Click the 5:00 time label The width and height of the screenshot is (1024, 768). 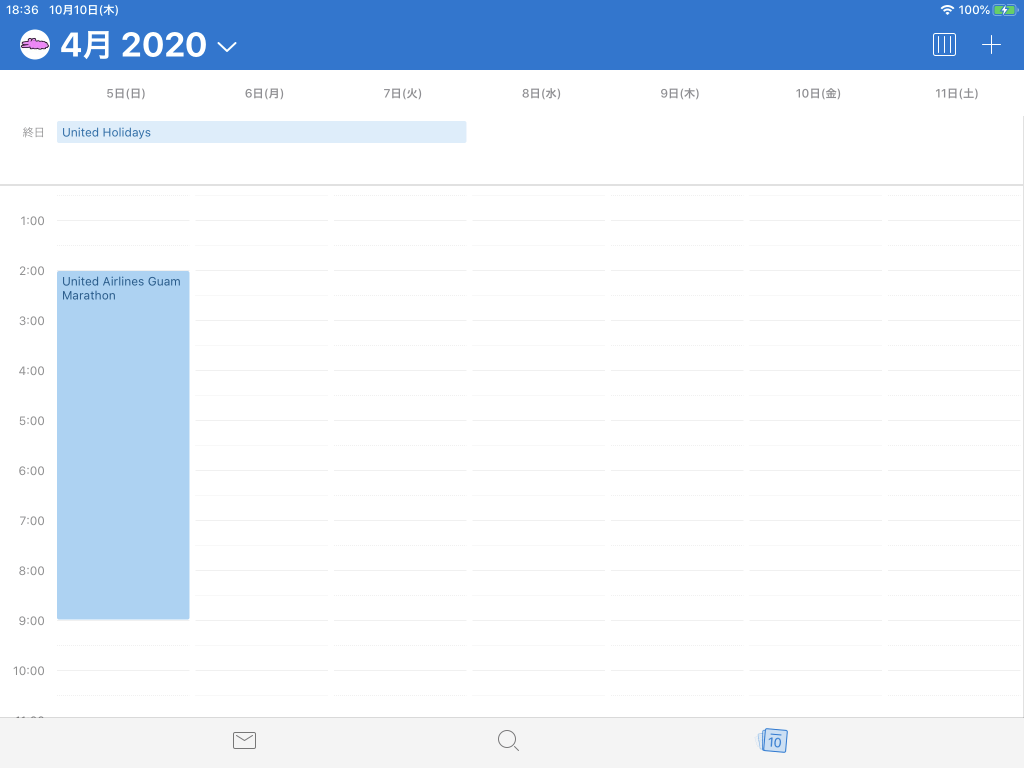click(x=31, y=421)
